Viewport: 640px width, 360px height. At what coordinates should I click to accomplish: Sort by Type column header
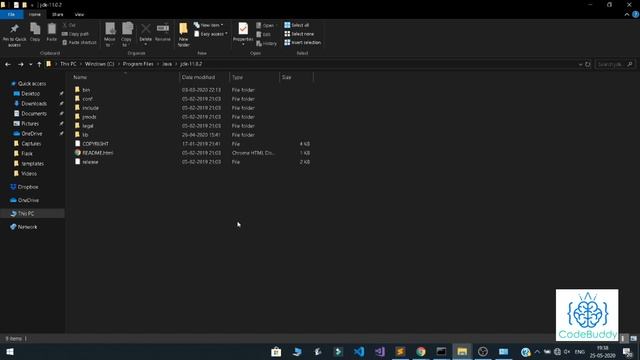[x=254, y=77]
